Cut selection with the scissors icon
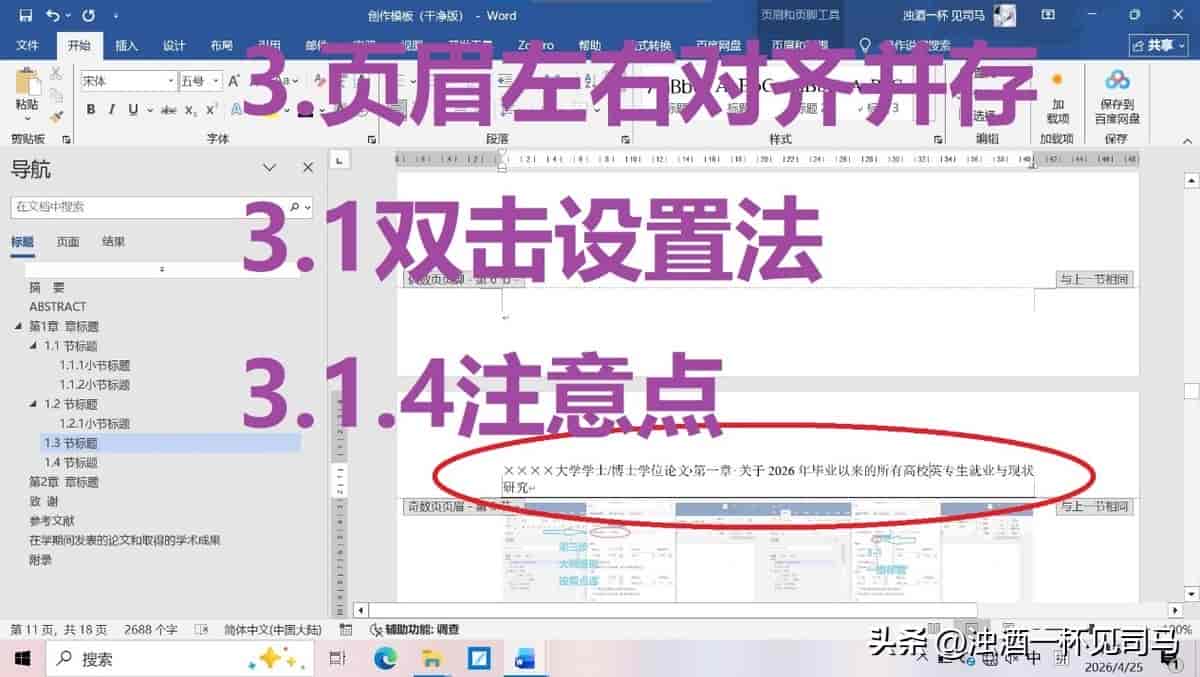Image resolution: width=1200 pixels, height=677 pixels. pos(56,73)
